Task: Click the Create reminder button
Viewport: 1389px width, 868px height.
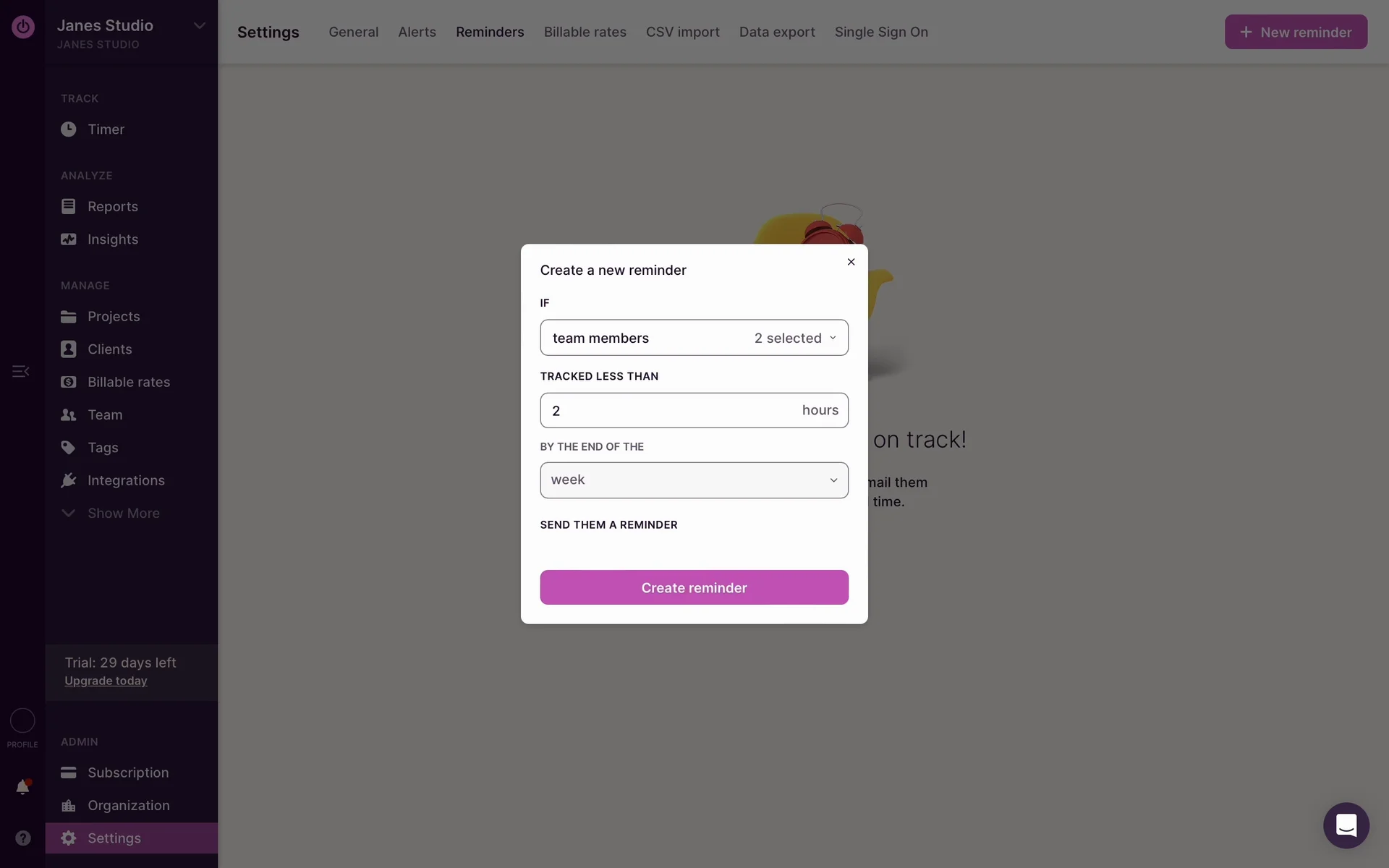Action: pyautogui.click(x=693, y=587)
